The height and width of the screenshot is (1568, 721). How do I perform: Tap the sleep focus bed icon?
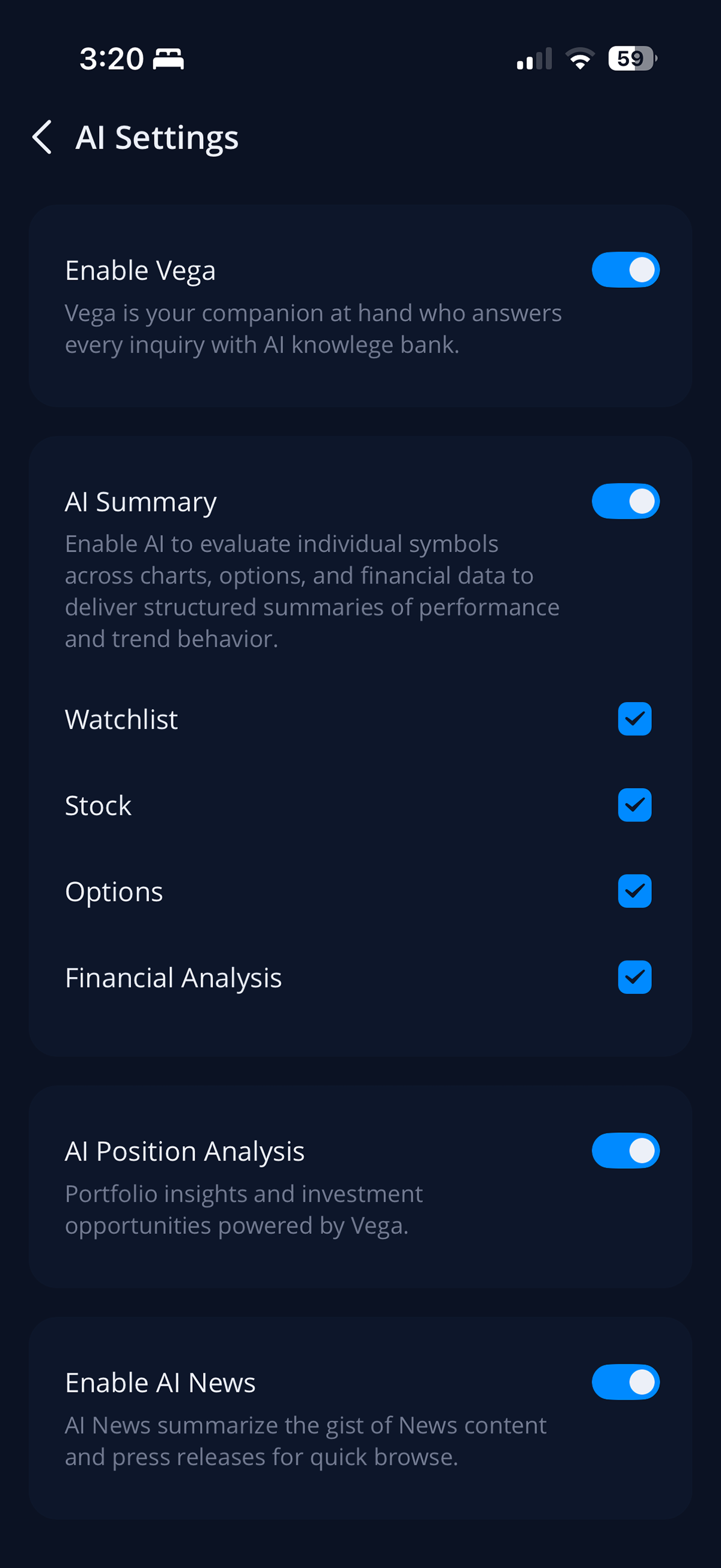[x=168, y=59]
